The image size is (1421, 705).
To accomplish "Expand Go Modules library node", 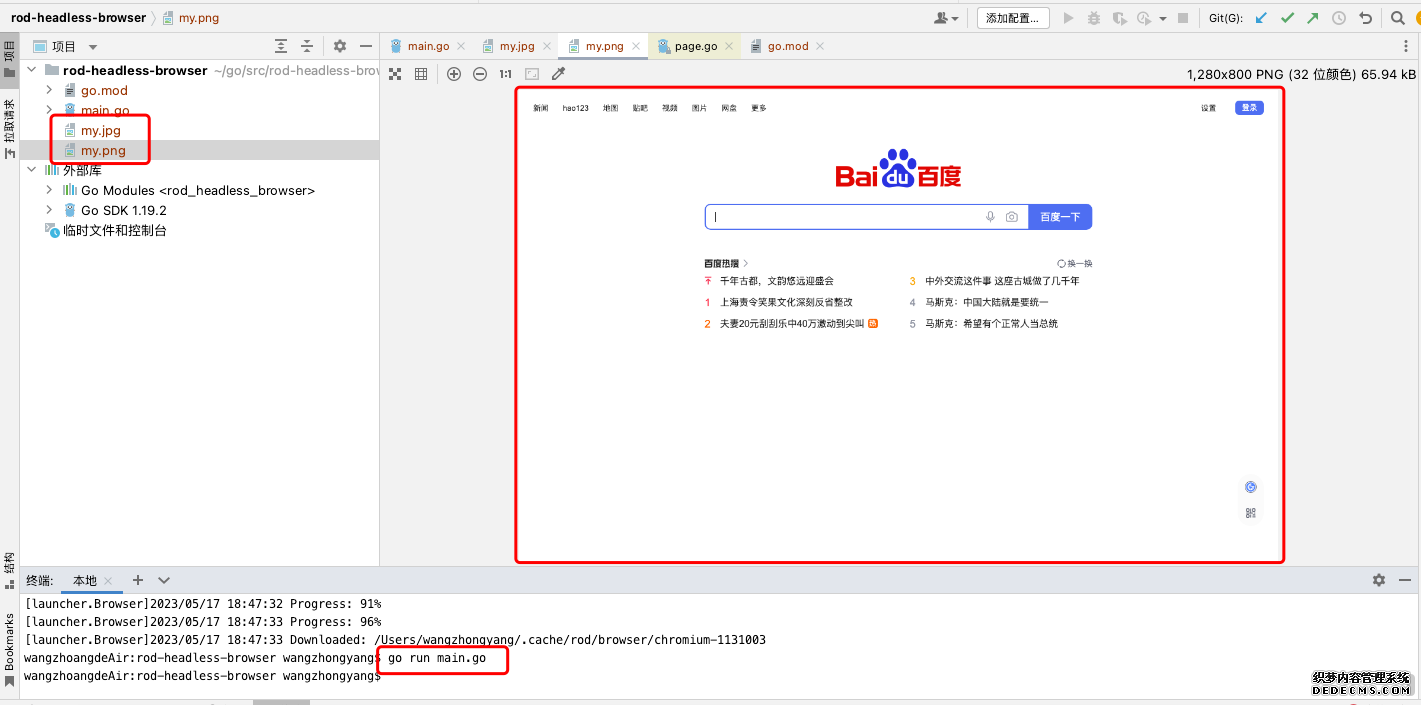I will 49,190.
